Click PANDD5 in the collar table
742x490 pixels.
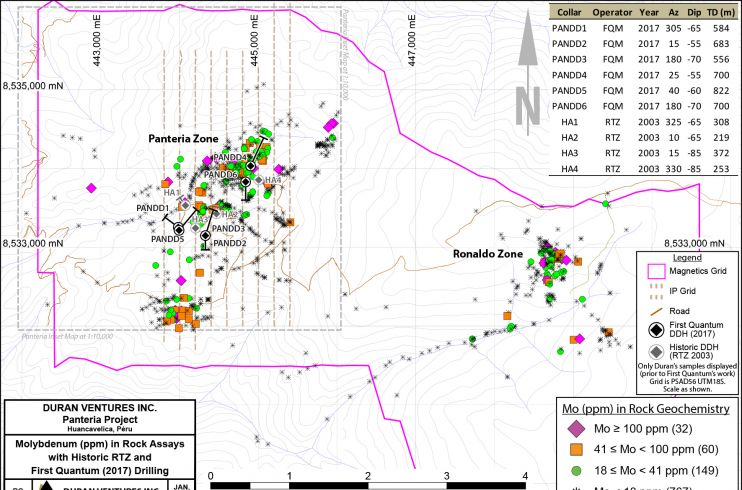pyautogui.click(x=569, y=91)
